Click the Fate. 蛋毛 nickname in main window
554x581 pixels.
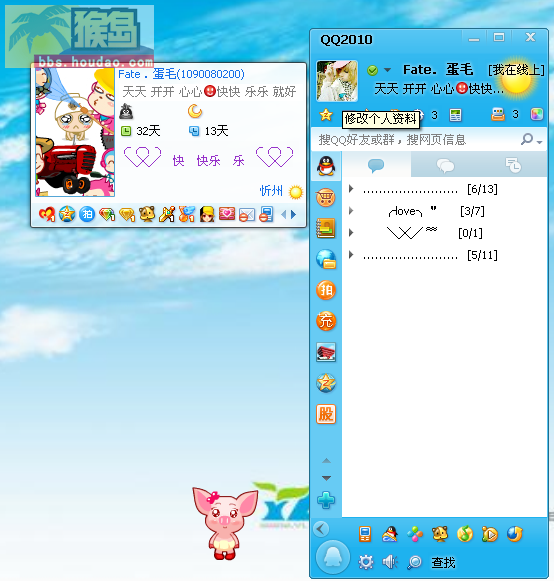point(438,70)
